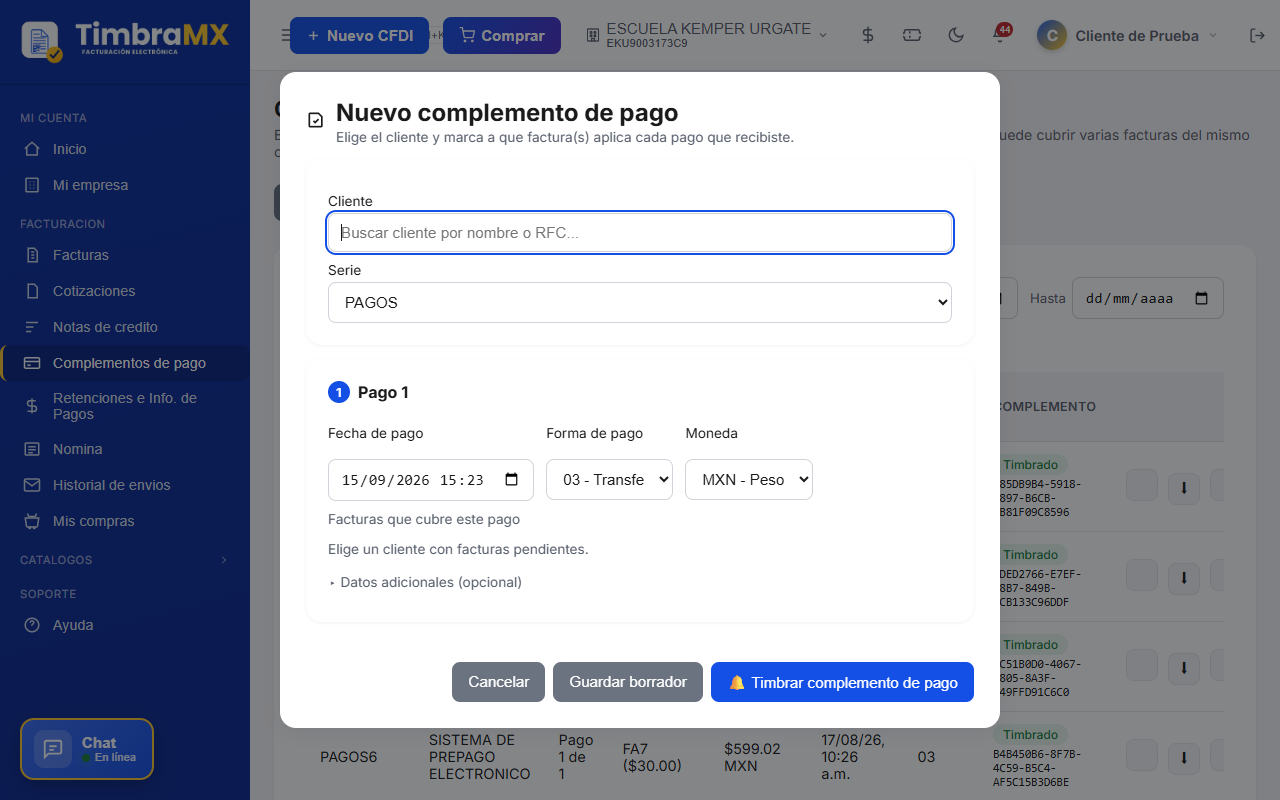
Task: Open Historial de envios sidebar item
Action: [x=124, y=485]
